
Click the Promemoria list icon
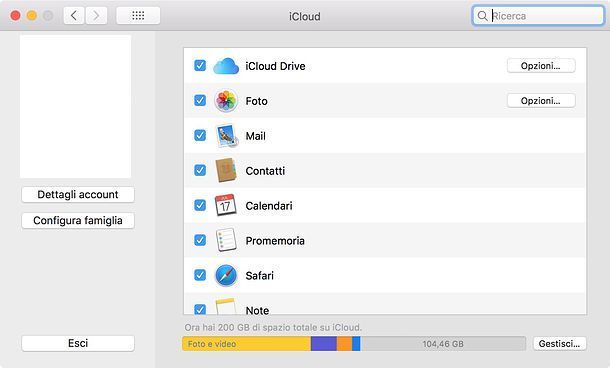click(226, 240)
